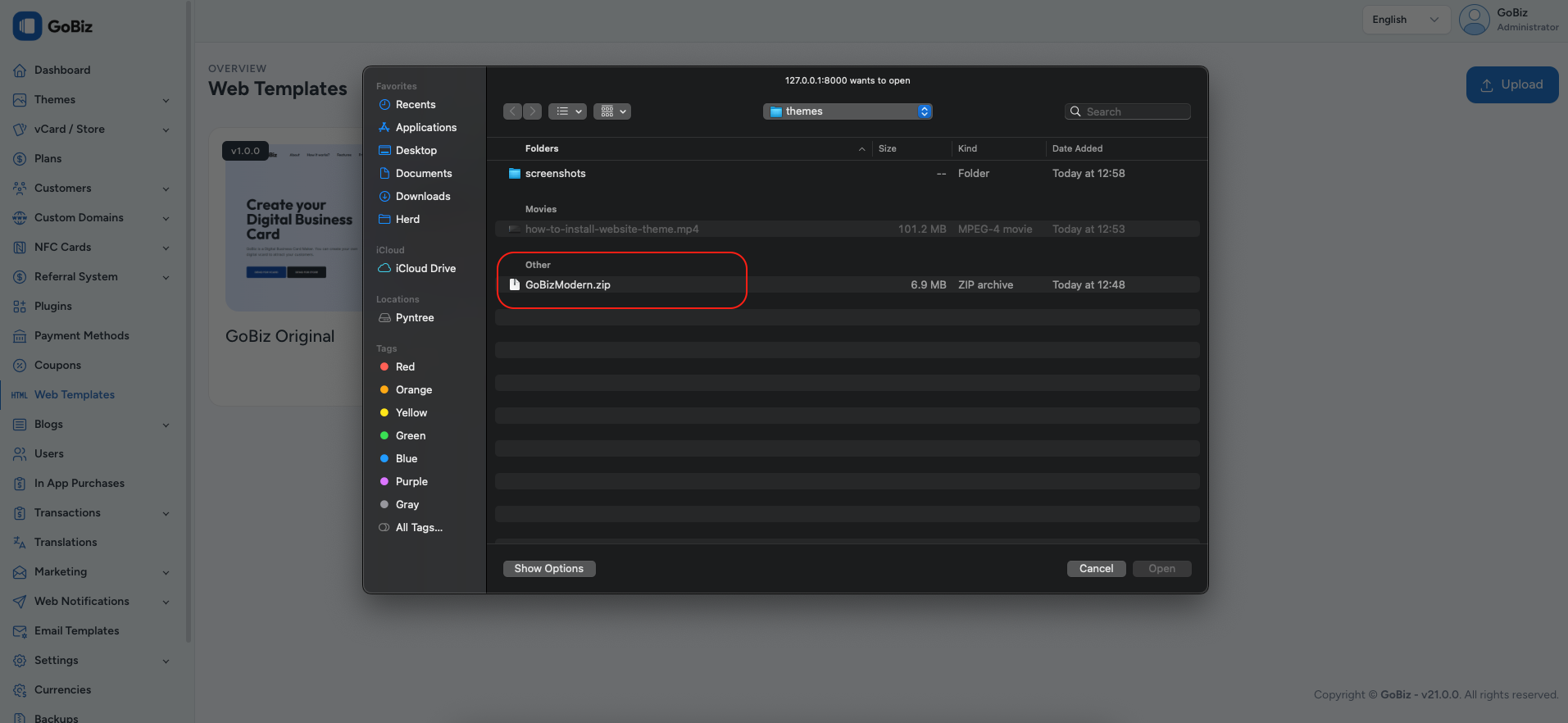
Task: Click the Pyntree disk icon
Action: [x=384, y=318]
